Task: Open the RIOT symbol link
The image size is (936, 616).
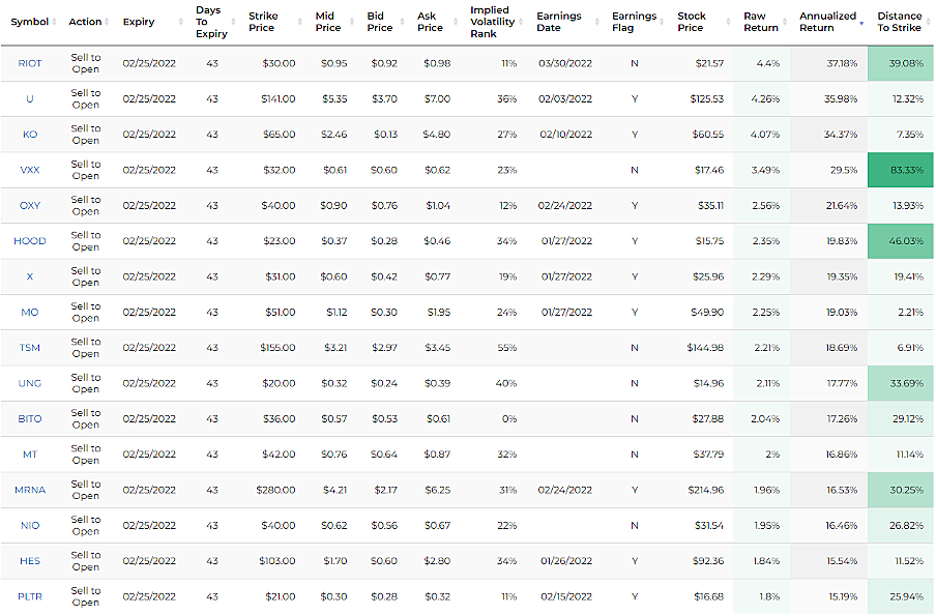Action: pyautogui.click(x=30, y=63)
